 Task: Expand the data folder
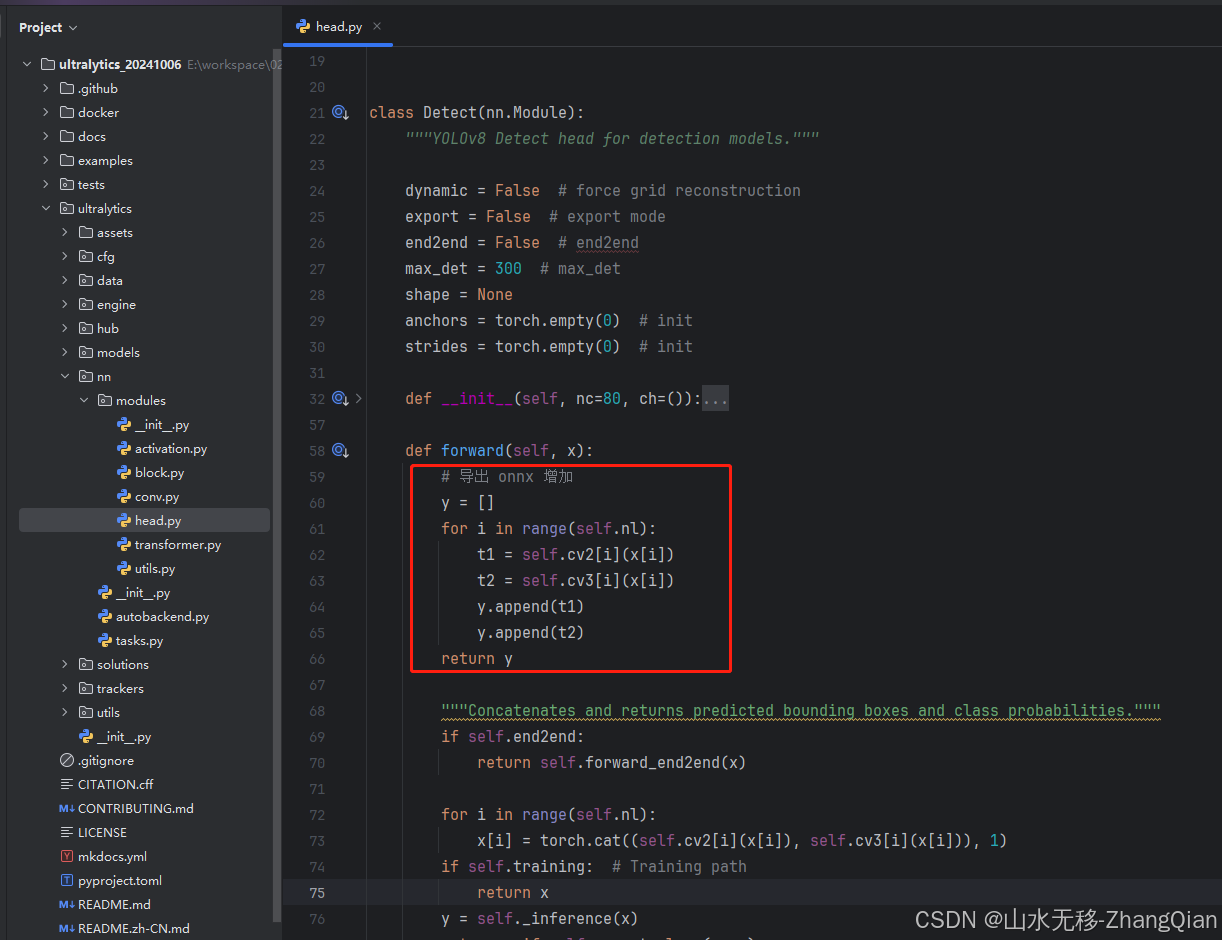[x=65, y=280]
